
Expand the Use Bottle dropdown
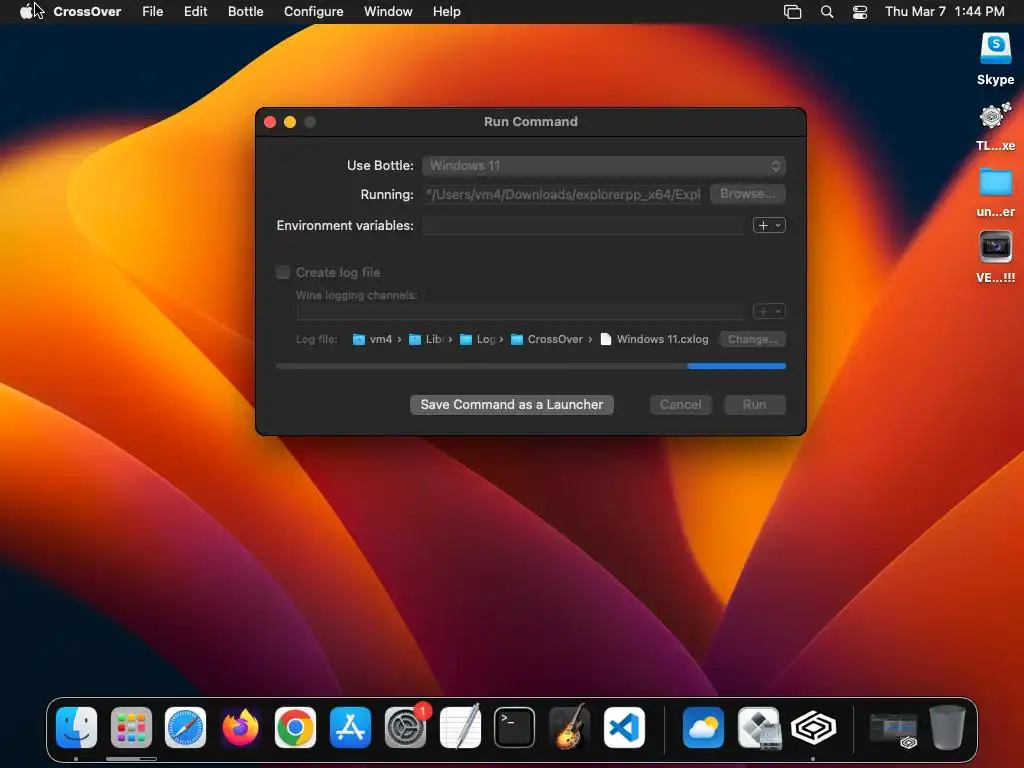tap(603, 166)
